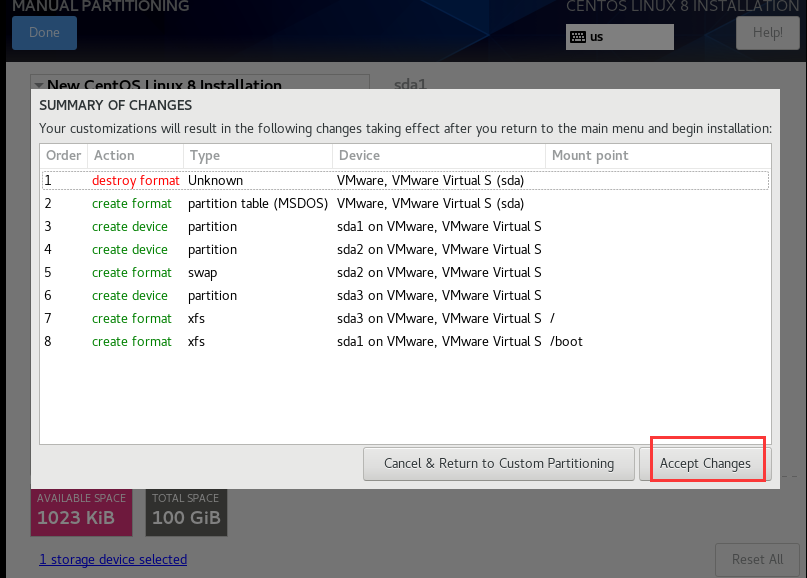Click the Device column header
The width and height of the screenshot is (807, 578).
438,155
